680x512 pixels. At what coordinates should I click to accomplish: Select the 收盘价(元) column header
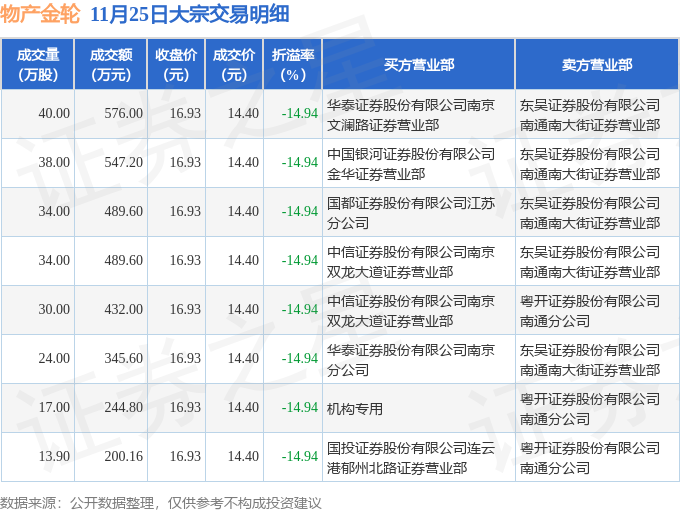(x=176, y=65)
